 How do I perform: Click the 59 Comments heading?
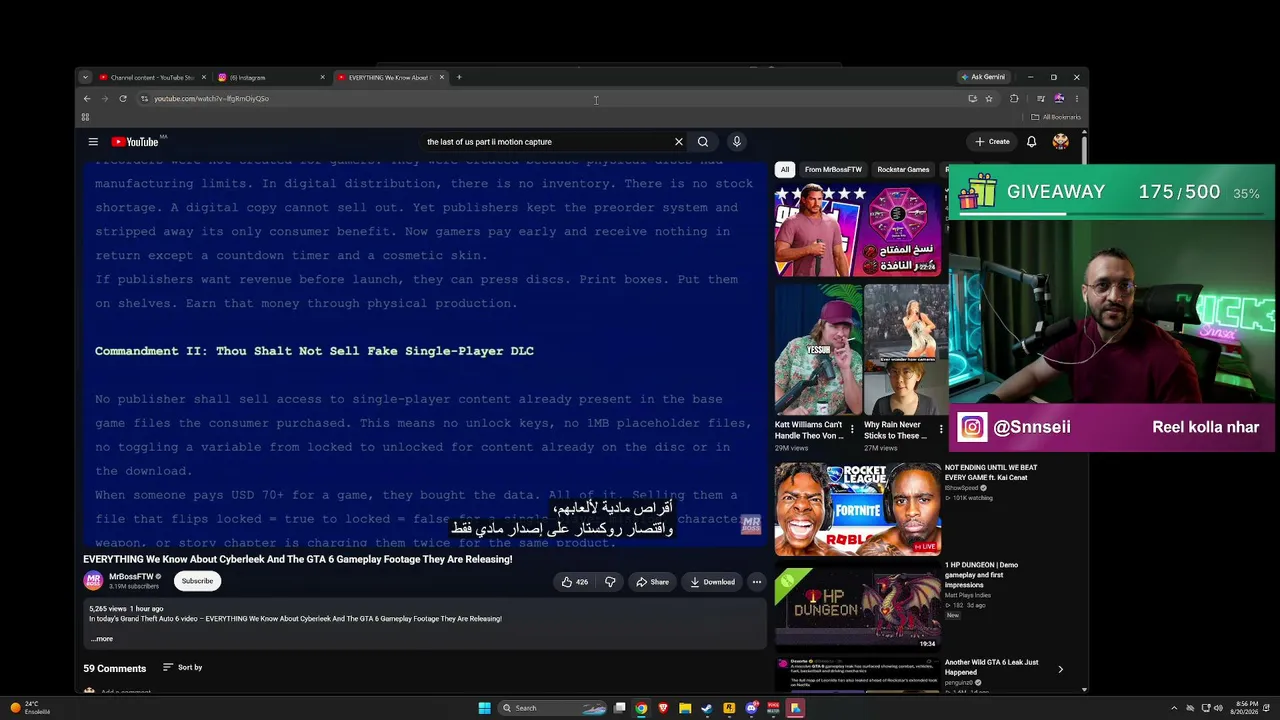tap(115, 668)
